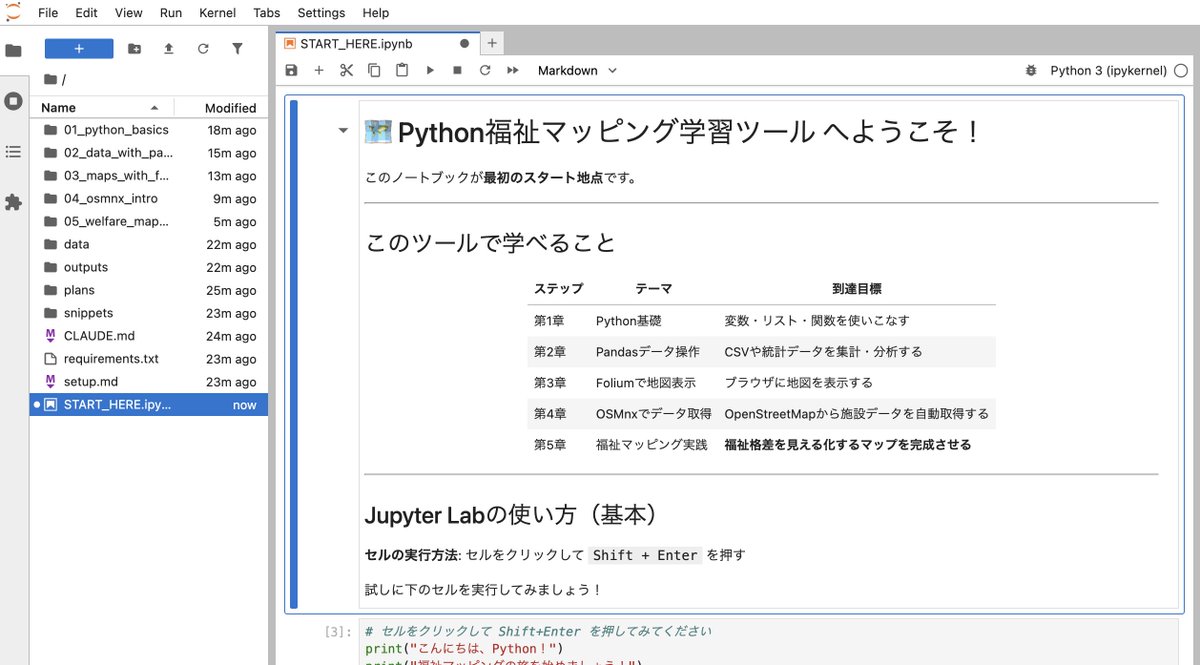This screenshot has width=1200, height=665.
Task: Open the Table of Contents sidebar
Action: click(13, 152)
